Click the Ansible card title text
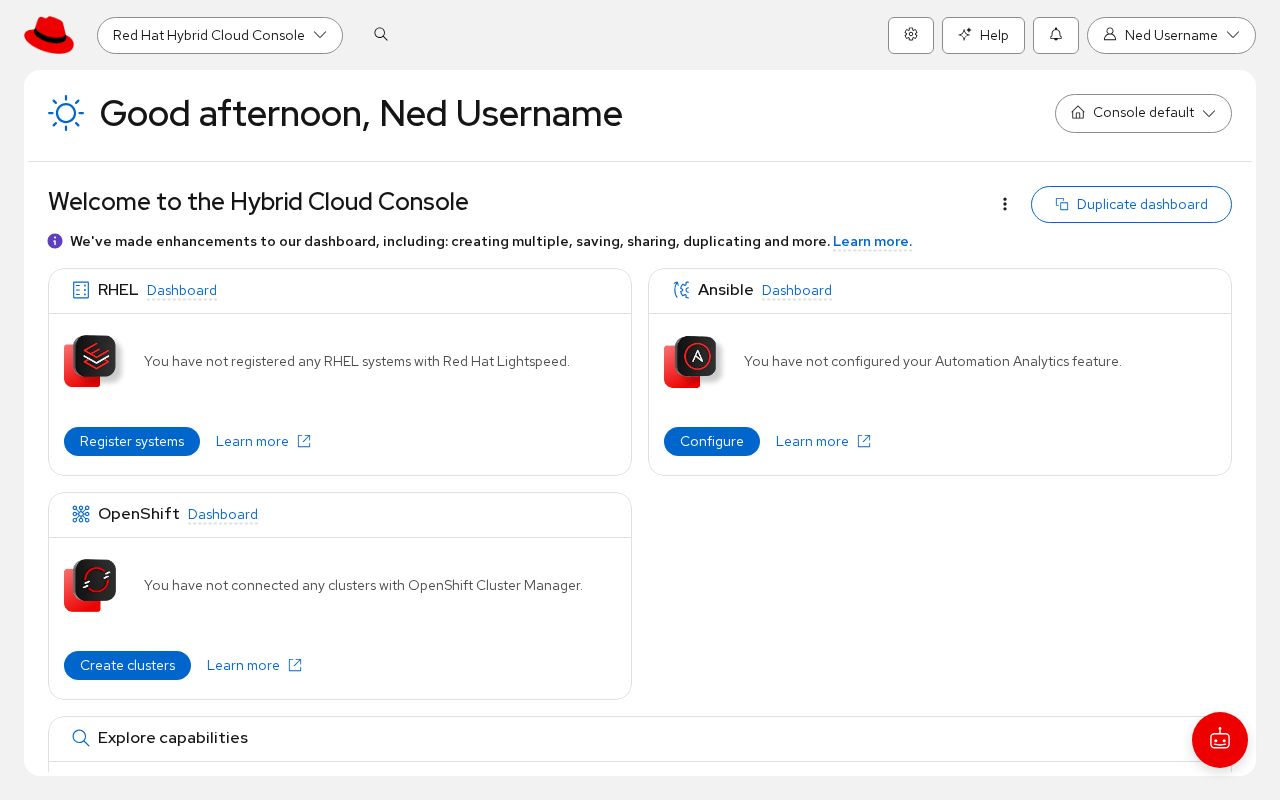The width and height of the screenshot is (1280, 800). pyautogui.click(x=726, y=290)
